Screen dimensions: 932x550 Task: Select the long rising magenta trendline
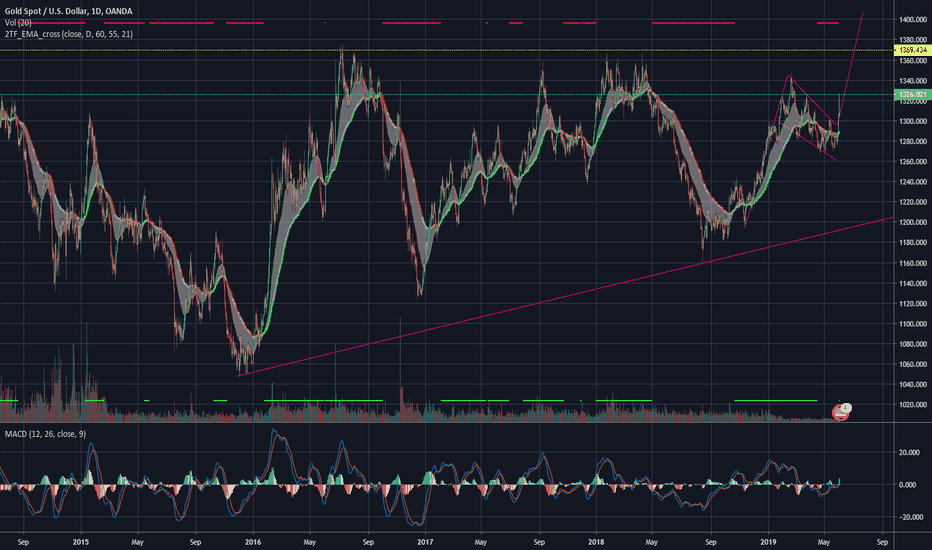(565, 297)
